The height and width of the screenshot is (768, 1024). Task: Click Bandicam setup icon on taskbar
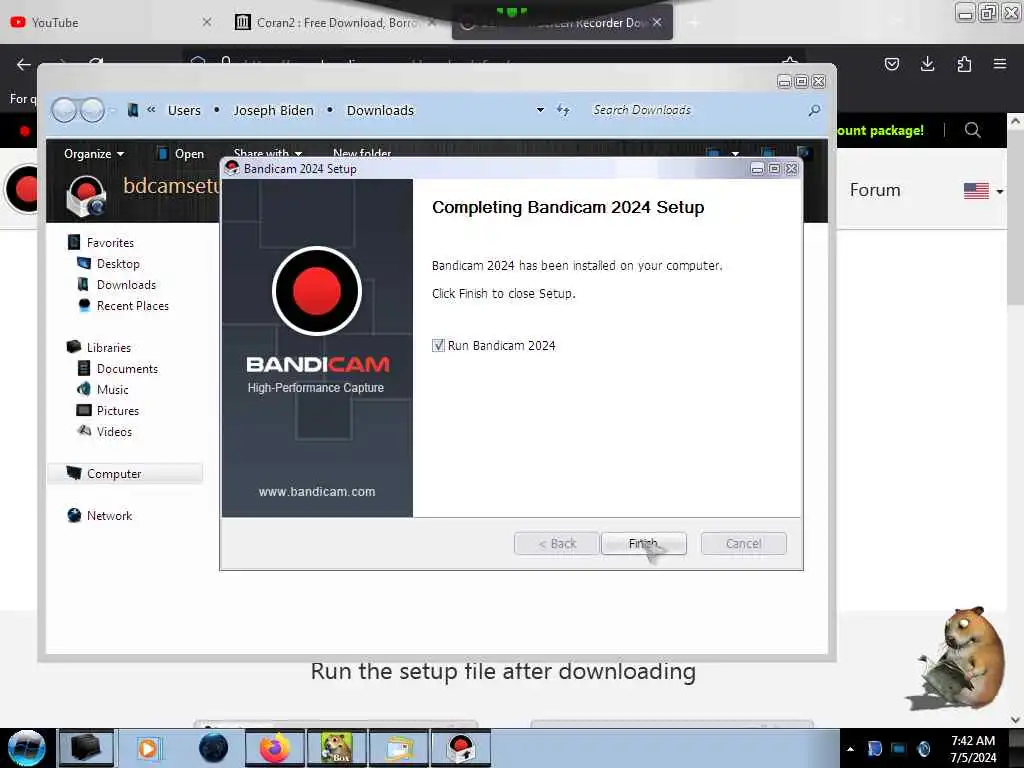pos(460,748)
